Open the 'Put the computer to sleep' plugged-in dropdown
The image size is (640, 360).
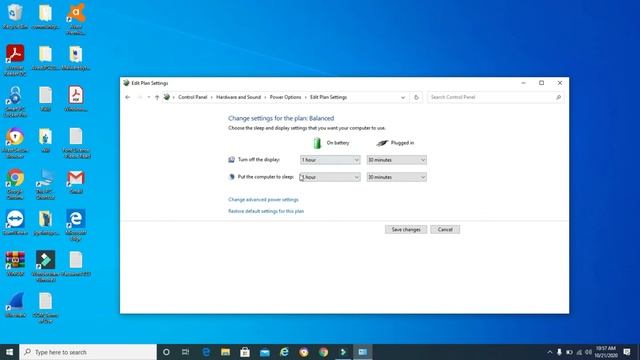(x=396, y=177)
